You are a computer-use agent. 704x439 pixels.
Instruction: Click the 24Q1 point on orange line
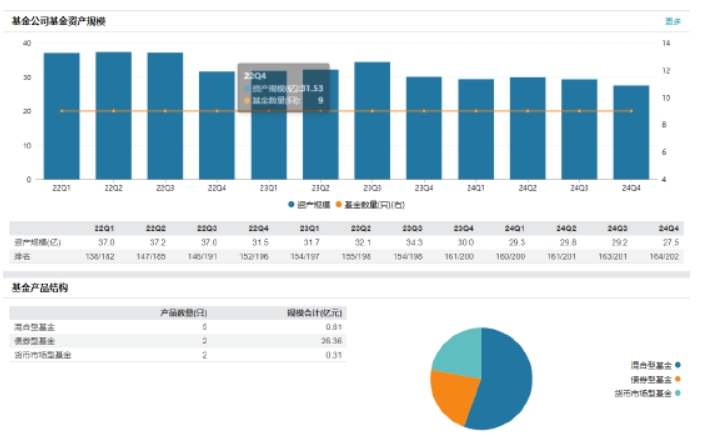tap(476, 111)
